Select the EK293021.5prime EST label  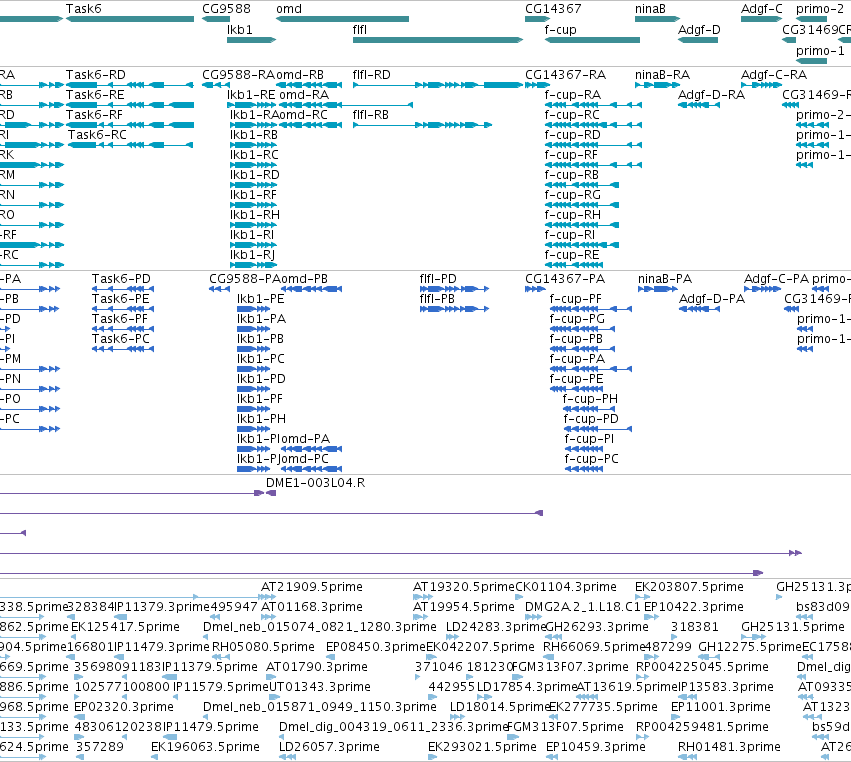click(482, 747)
